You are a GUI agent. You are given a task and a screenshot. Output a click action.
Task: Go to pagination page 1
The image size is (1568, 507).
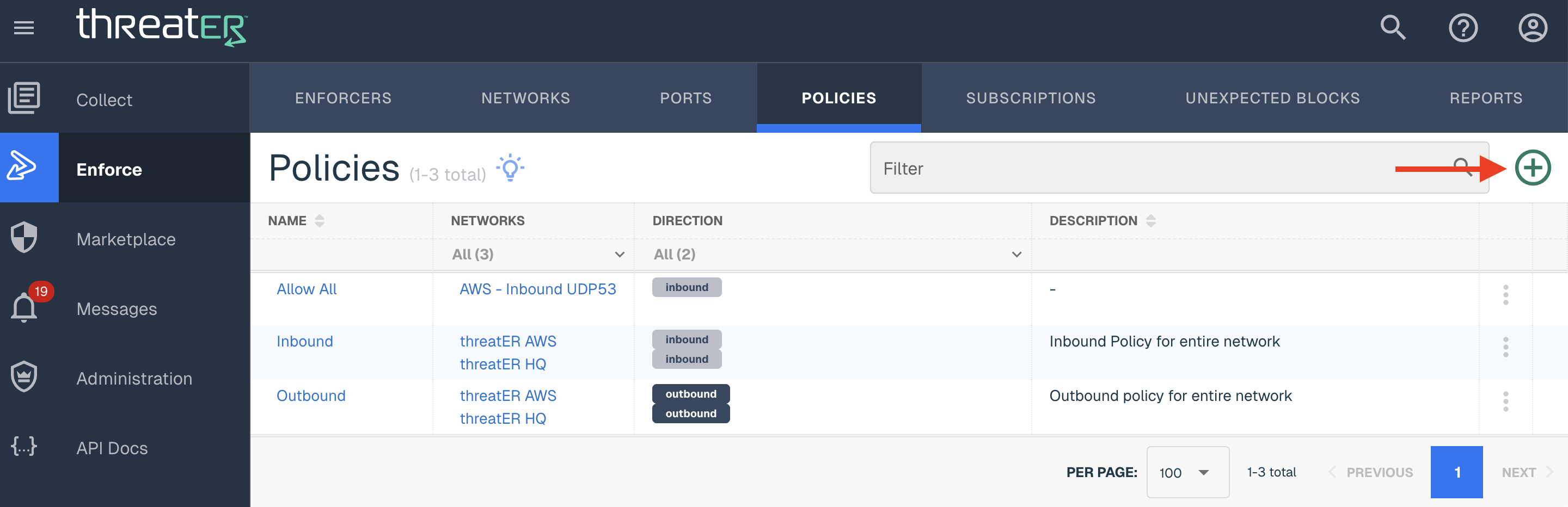tap(1456, 472)
